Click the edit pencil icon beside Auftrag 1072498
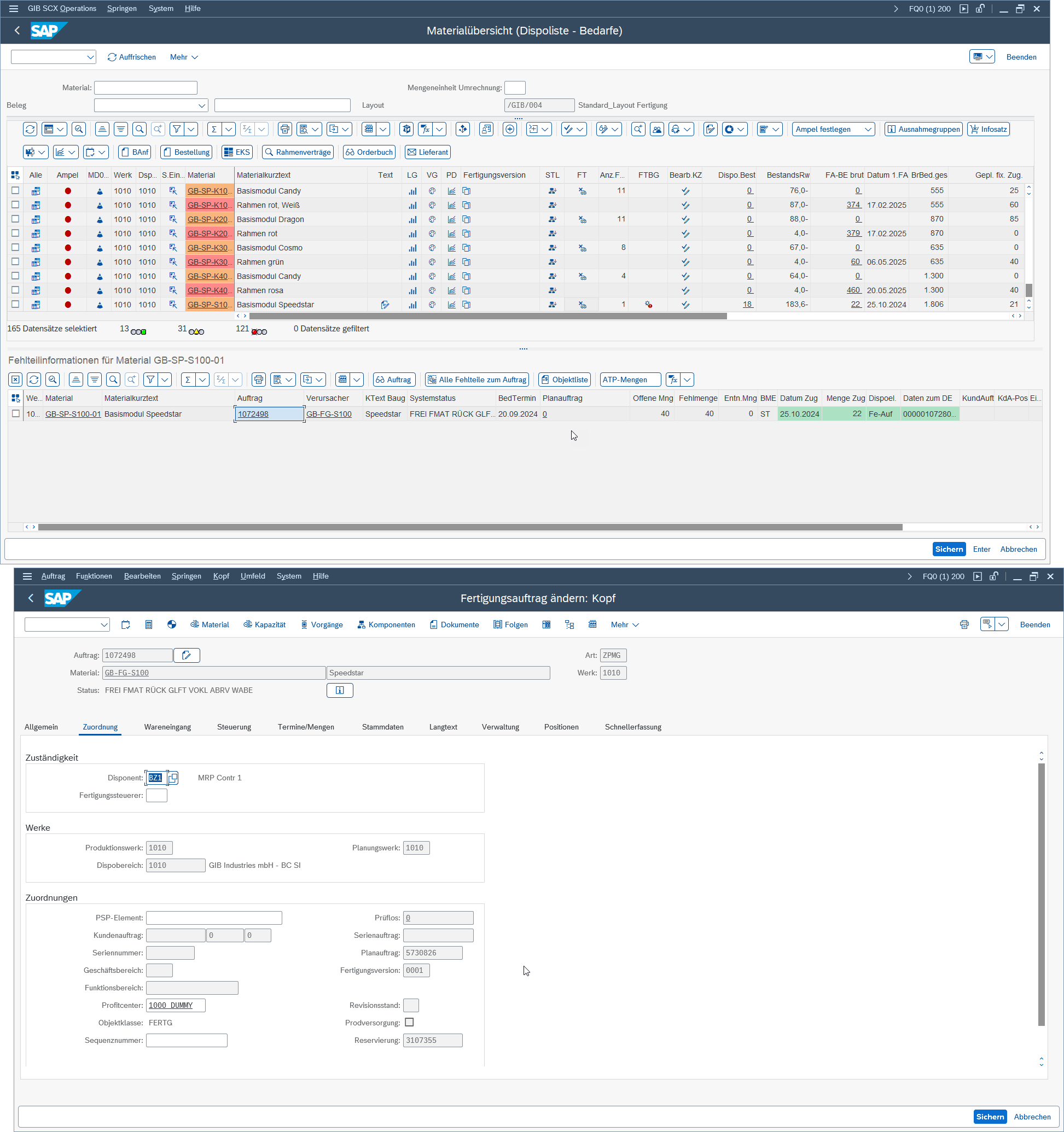Screen dimensions: 1064x1132 pyautogui.click(x=186, y=655)
